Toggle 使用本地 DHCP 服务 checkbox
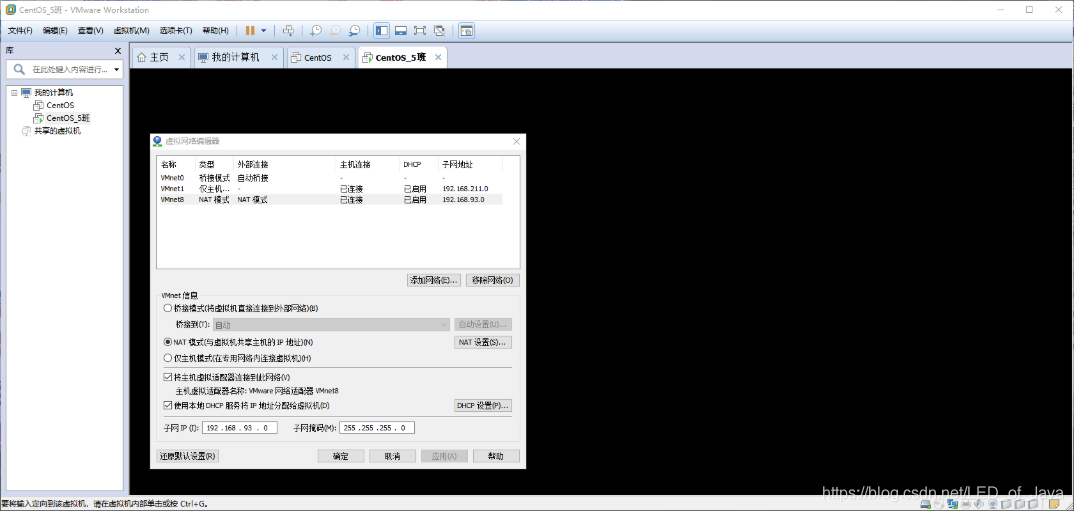The image size is (1074, 512). [168, 405]
